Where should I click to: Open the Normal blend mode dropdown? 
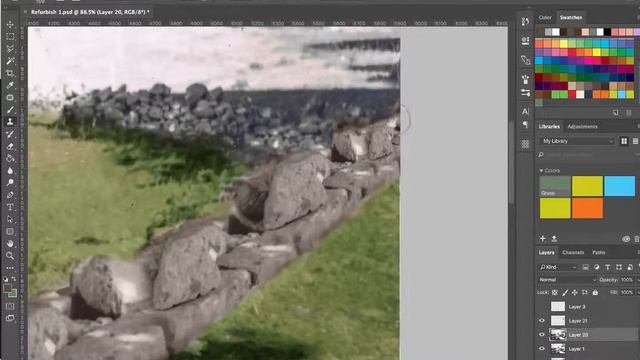coord(567,280)
